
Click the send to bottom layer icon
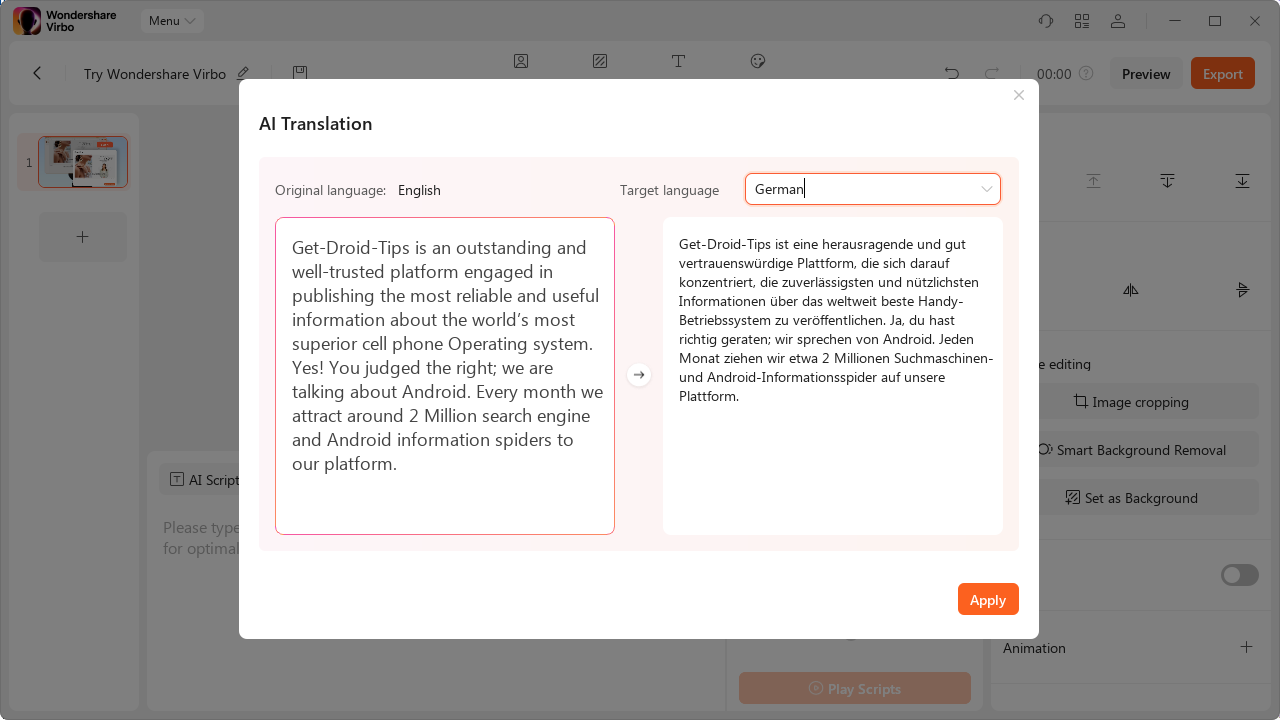[x=1242, y=181]
